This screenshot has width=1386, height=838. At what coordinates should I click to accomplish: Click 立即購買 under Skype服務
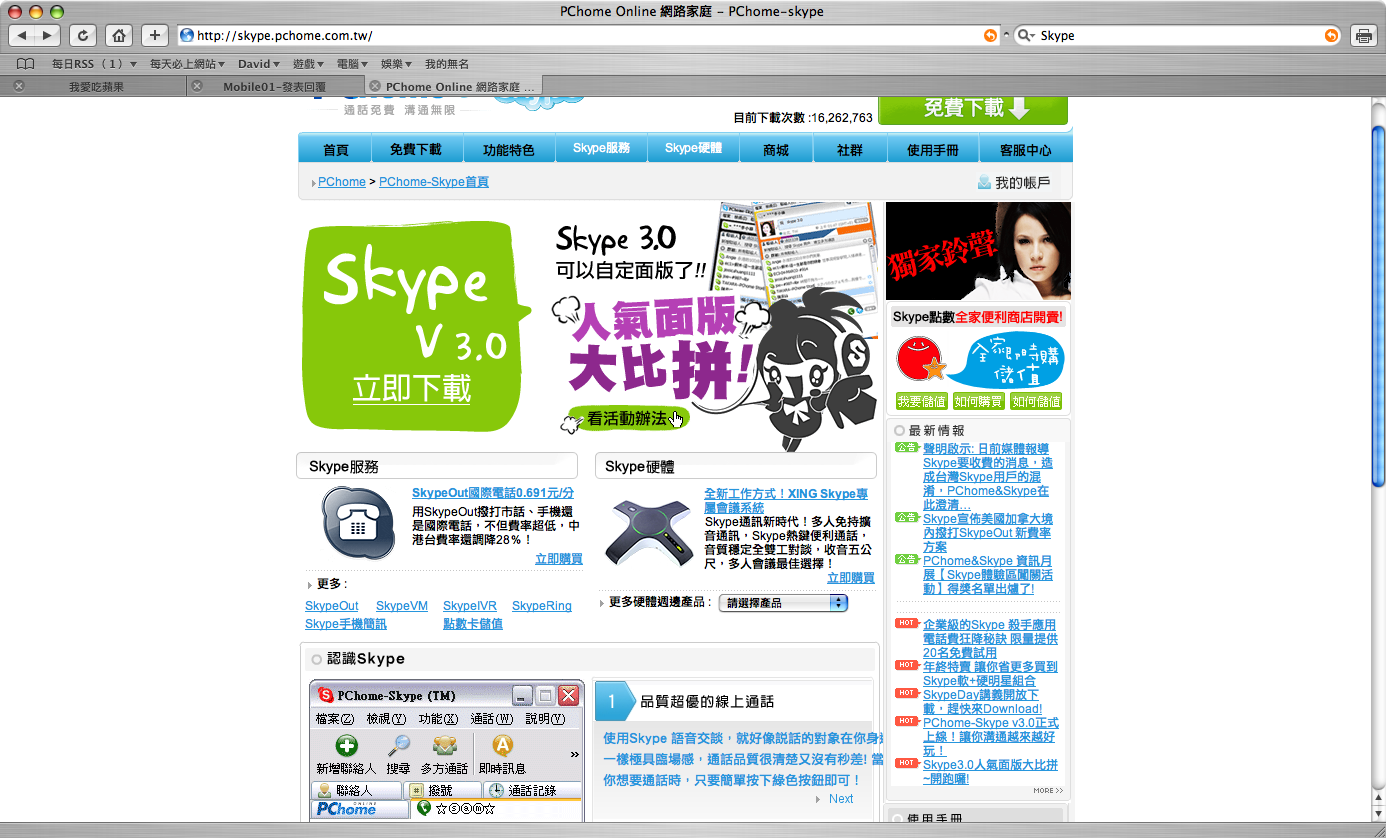[558, 559]
